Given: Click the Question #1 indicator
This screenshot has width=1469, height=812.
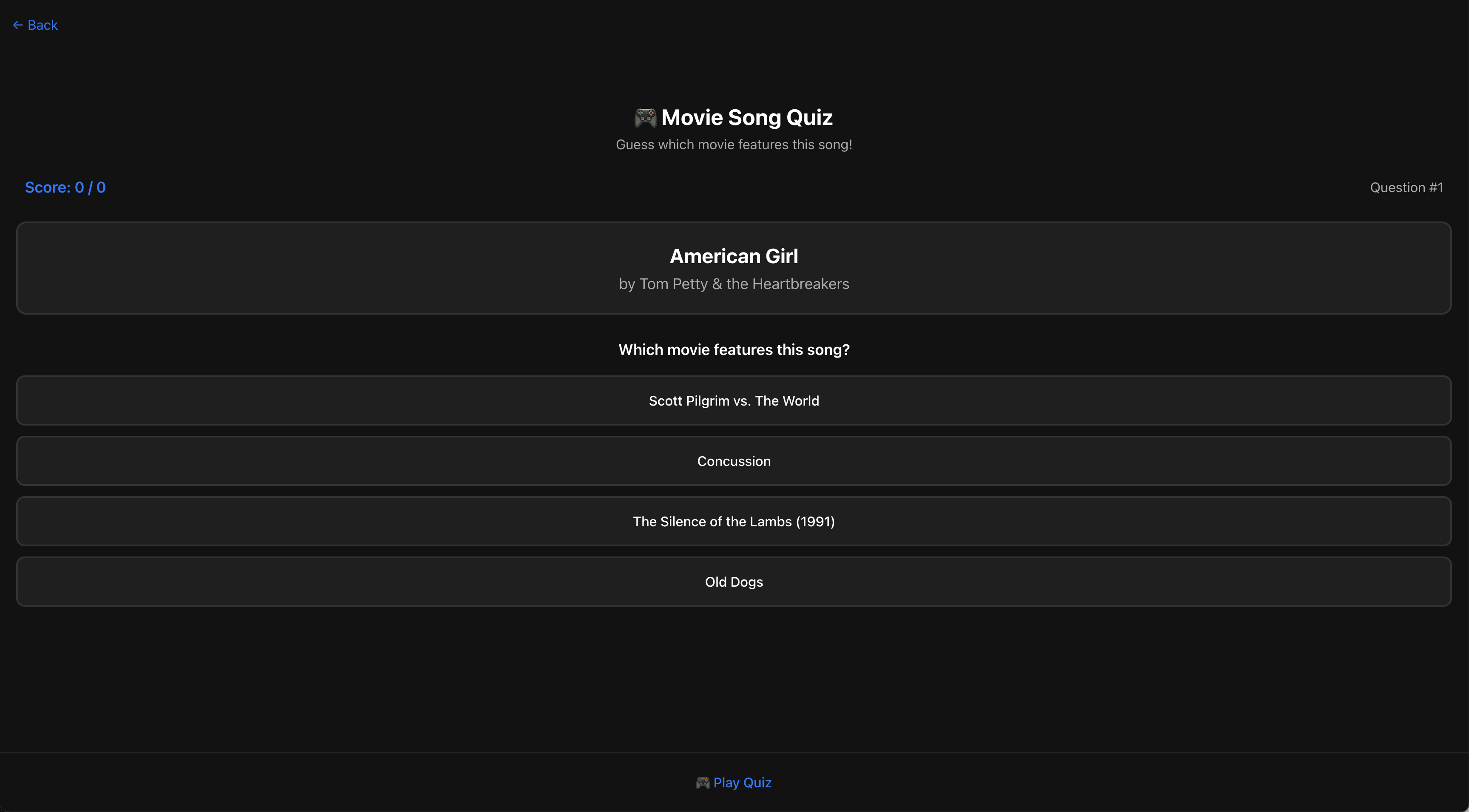Looking at the screenshot, I should (1406, 187).
